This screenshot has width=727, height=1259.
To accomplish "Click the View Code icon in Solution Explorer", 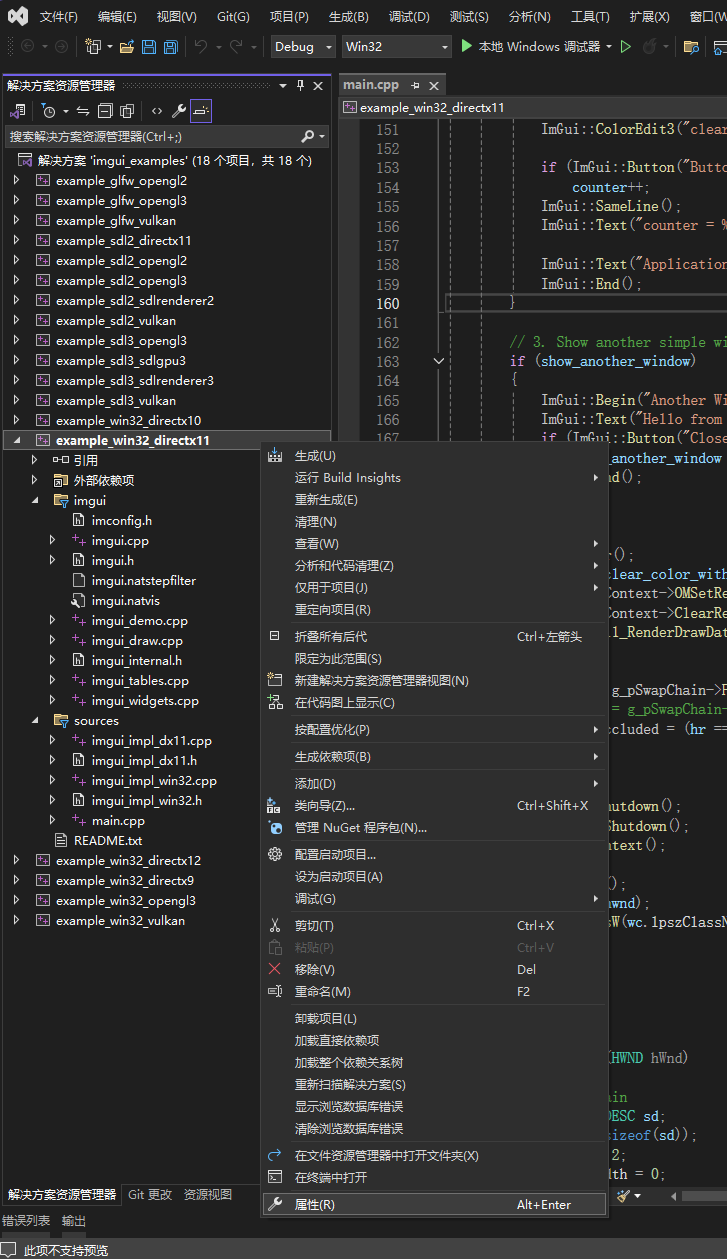I will point(157,111).
